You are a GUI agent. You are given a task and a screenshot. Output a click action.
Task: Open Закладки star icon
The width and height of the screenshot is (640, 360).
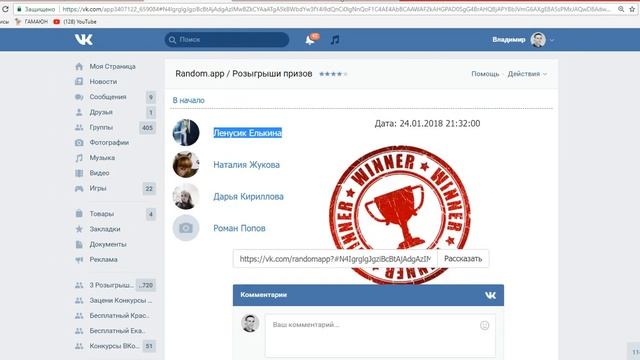pos(79,229)
